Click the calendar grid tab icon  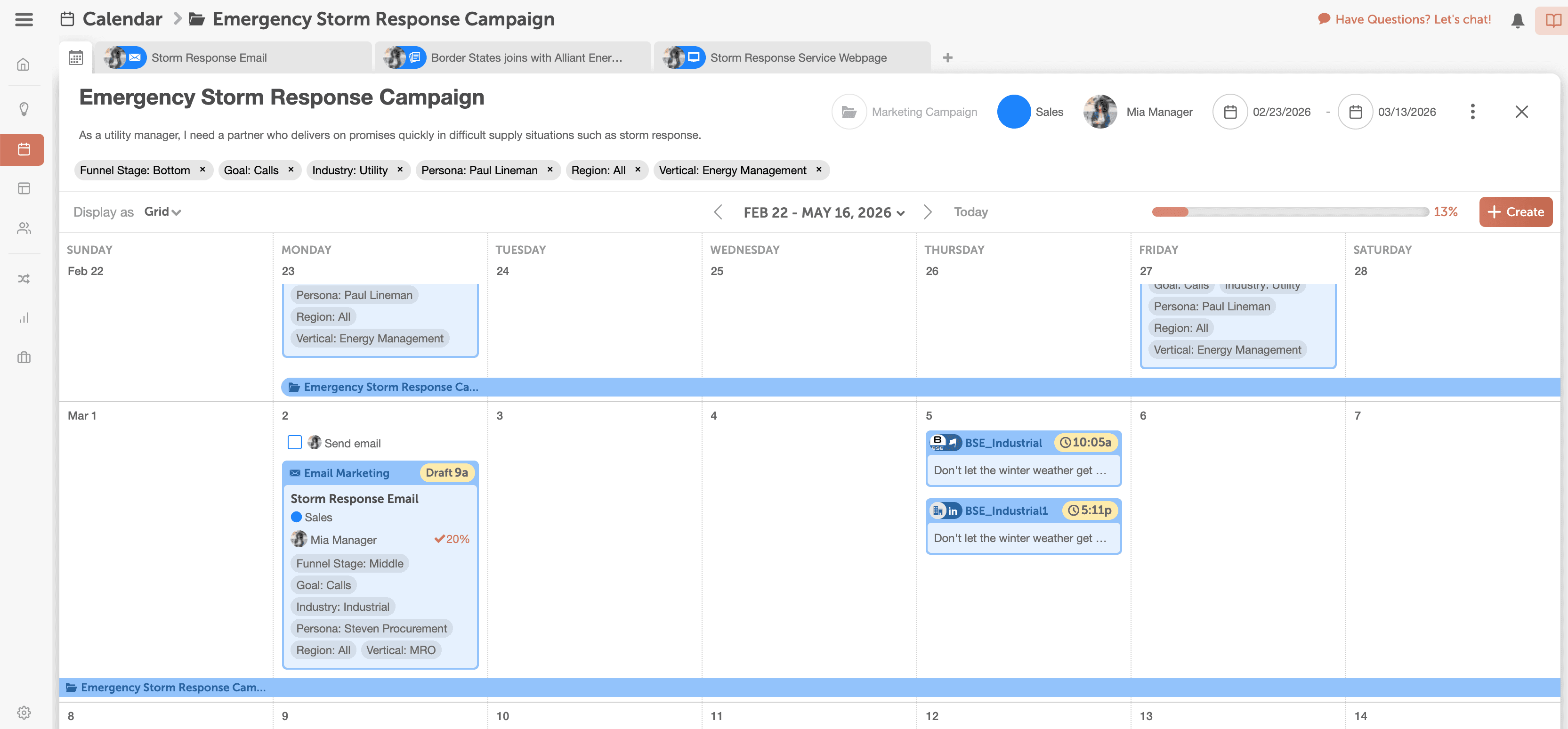pos(75,58)
